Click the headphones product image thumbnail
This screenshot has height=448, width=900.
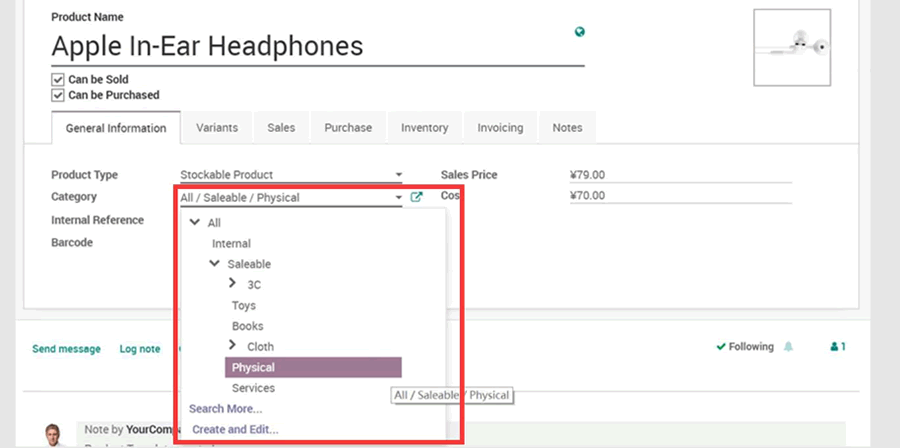click(791, 47)
